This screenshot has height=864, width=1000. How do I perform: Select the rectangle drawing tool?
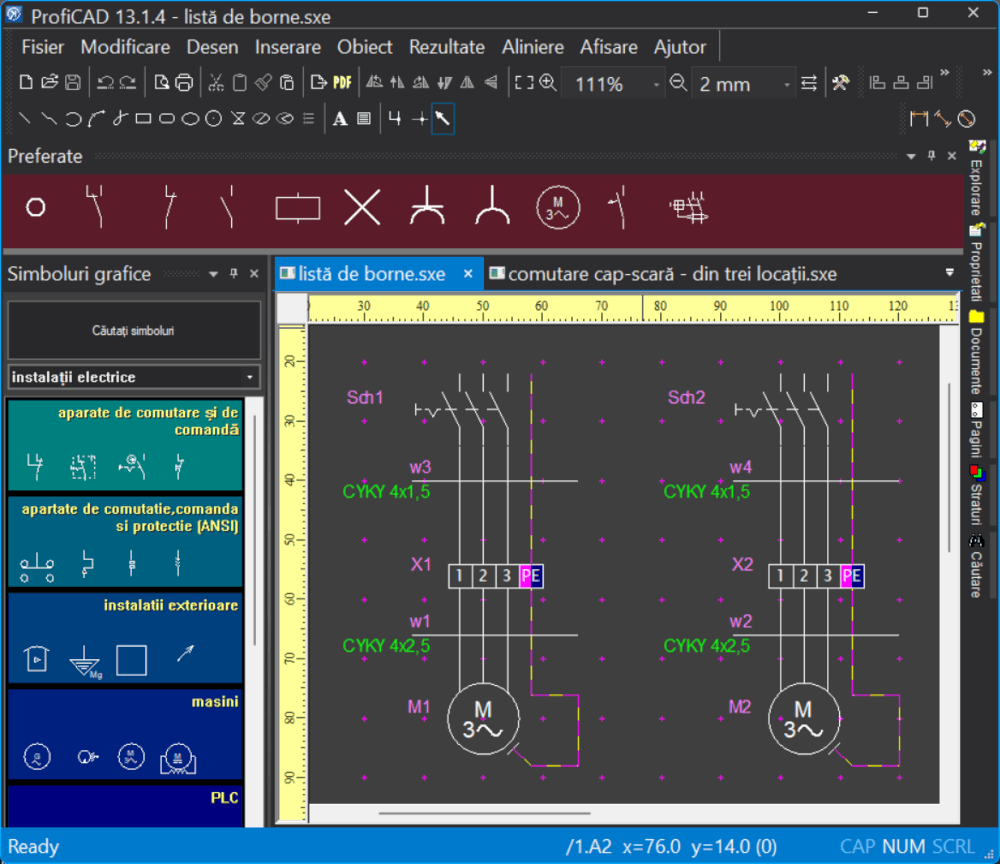(x=143, y=119)
